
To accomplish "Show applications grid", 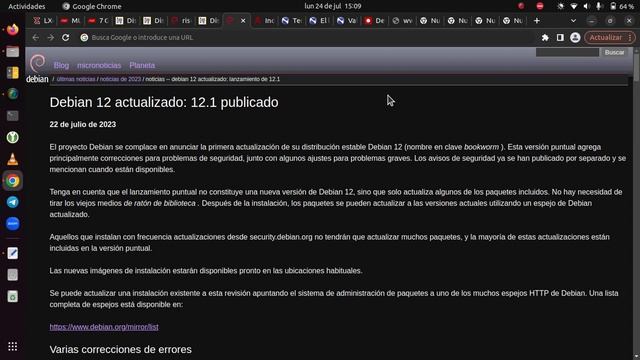I will click(13, 346).
